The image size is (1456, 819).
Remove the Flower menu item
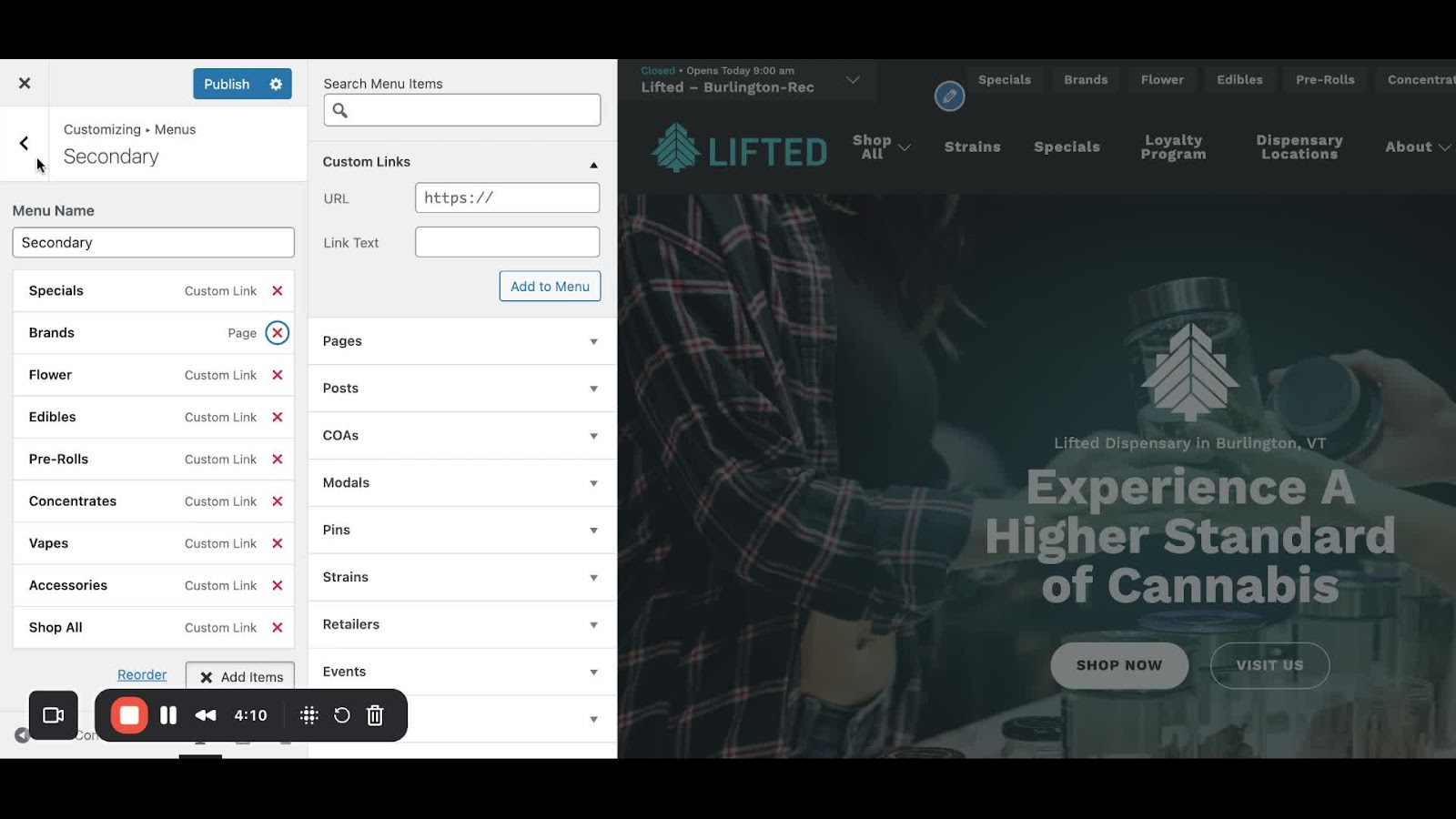pos(278,375)
